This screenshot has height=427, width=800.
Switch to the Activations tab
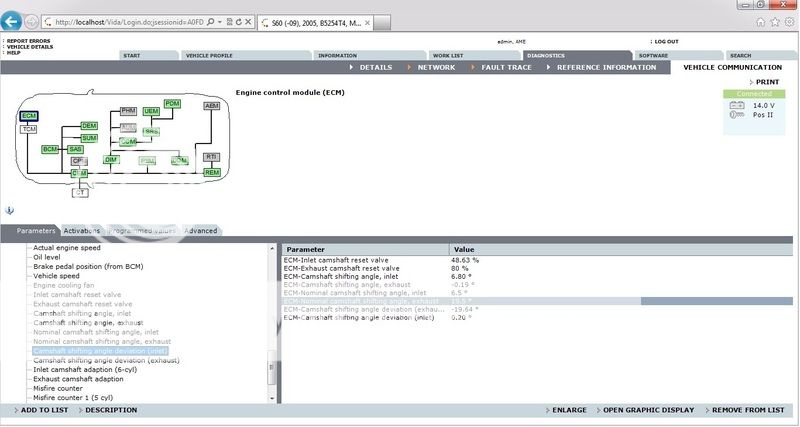82,231
